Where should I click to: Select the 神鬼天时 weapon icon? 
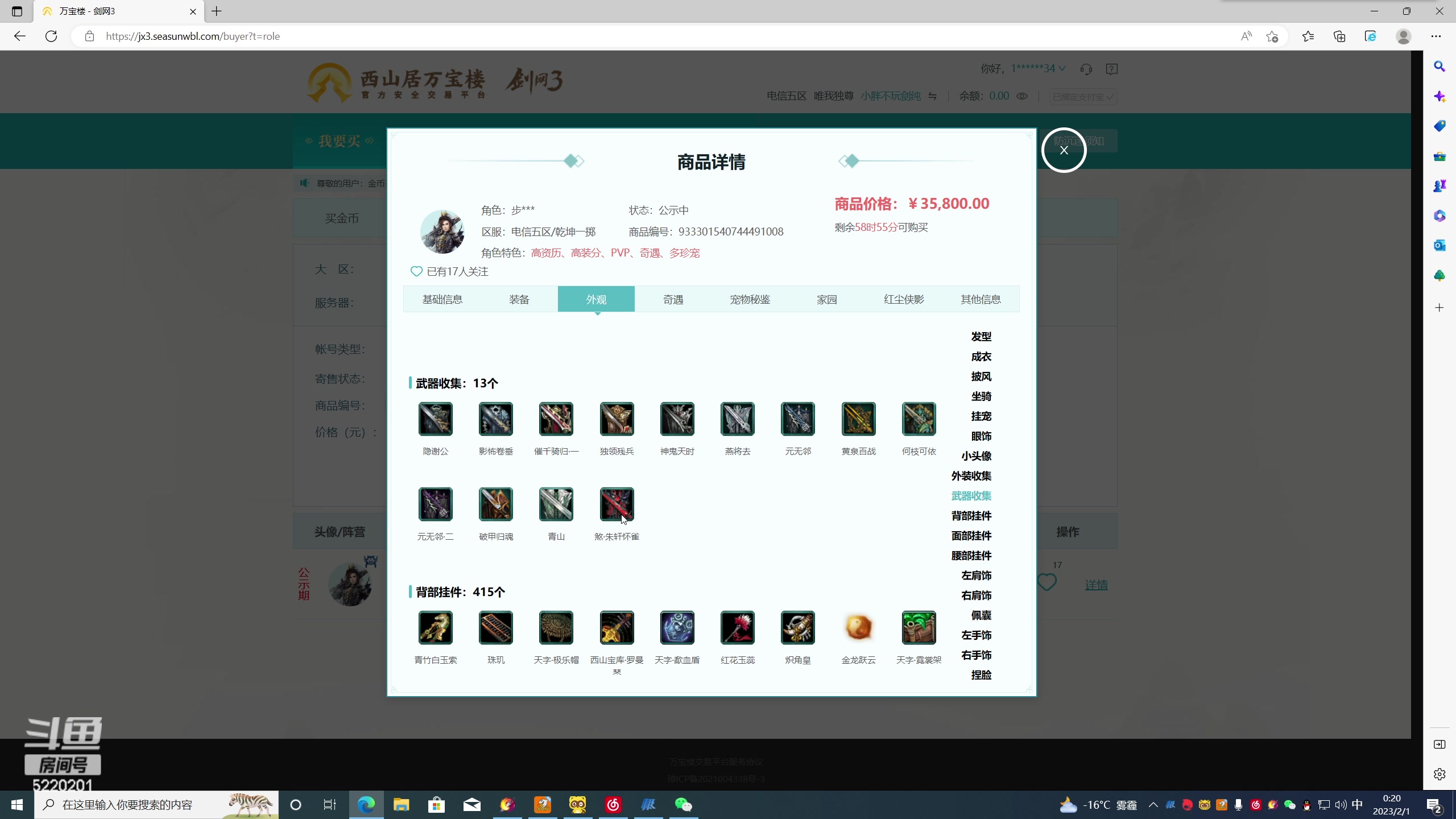coord(677,419)
